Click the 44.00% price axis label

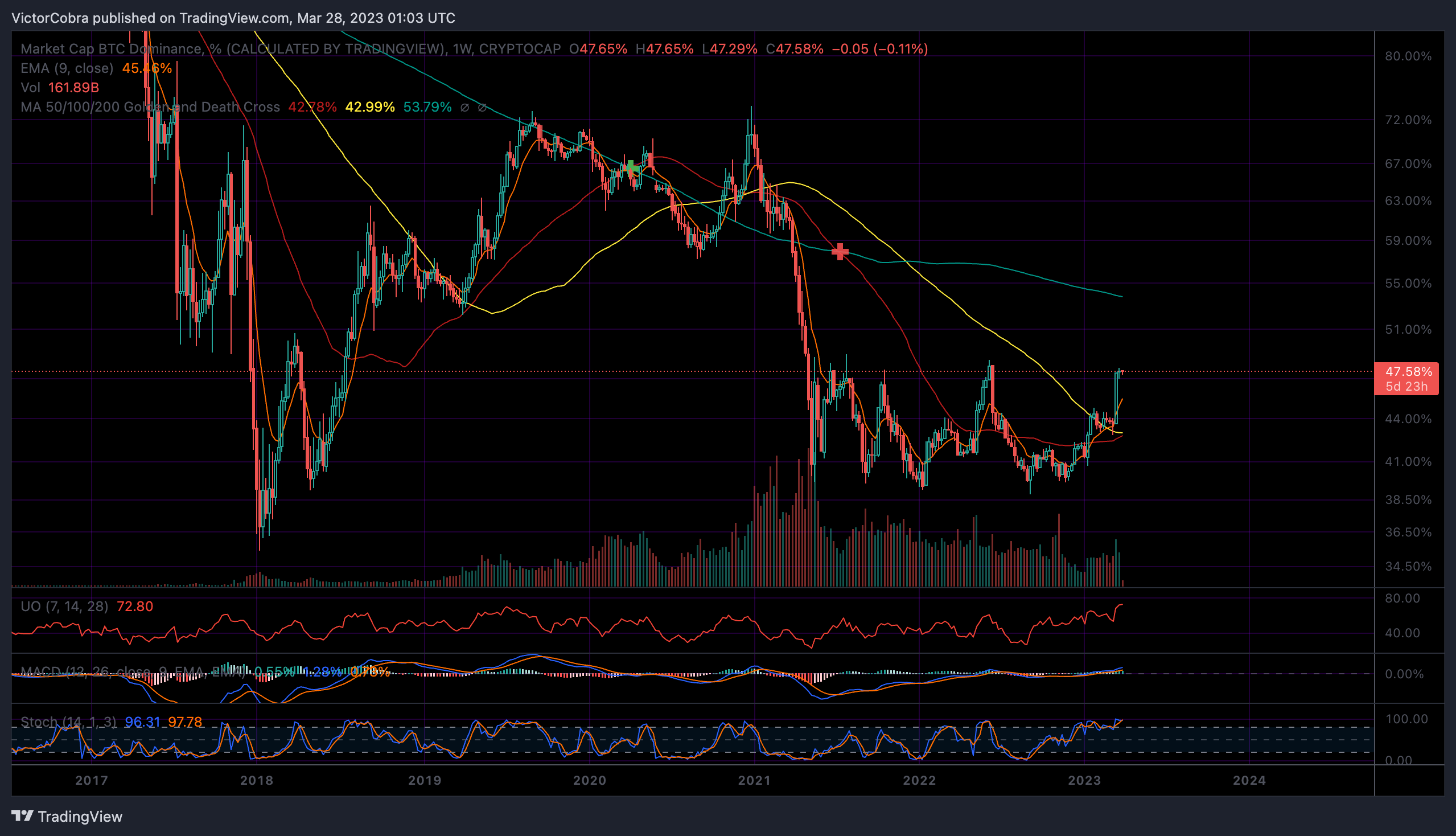click(1408, 419)
